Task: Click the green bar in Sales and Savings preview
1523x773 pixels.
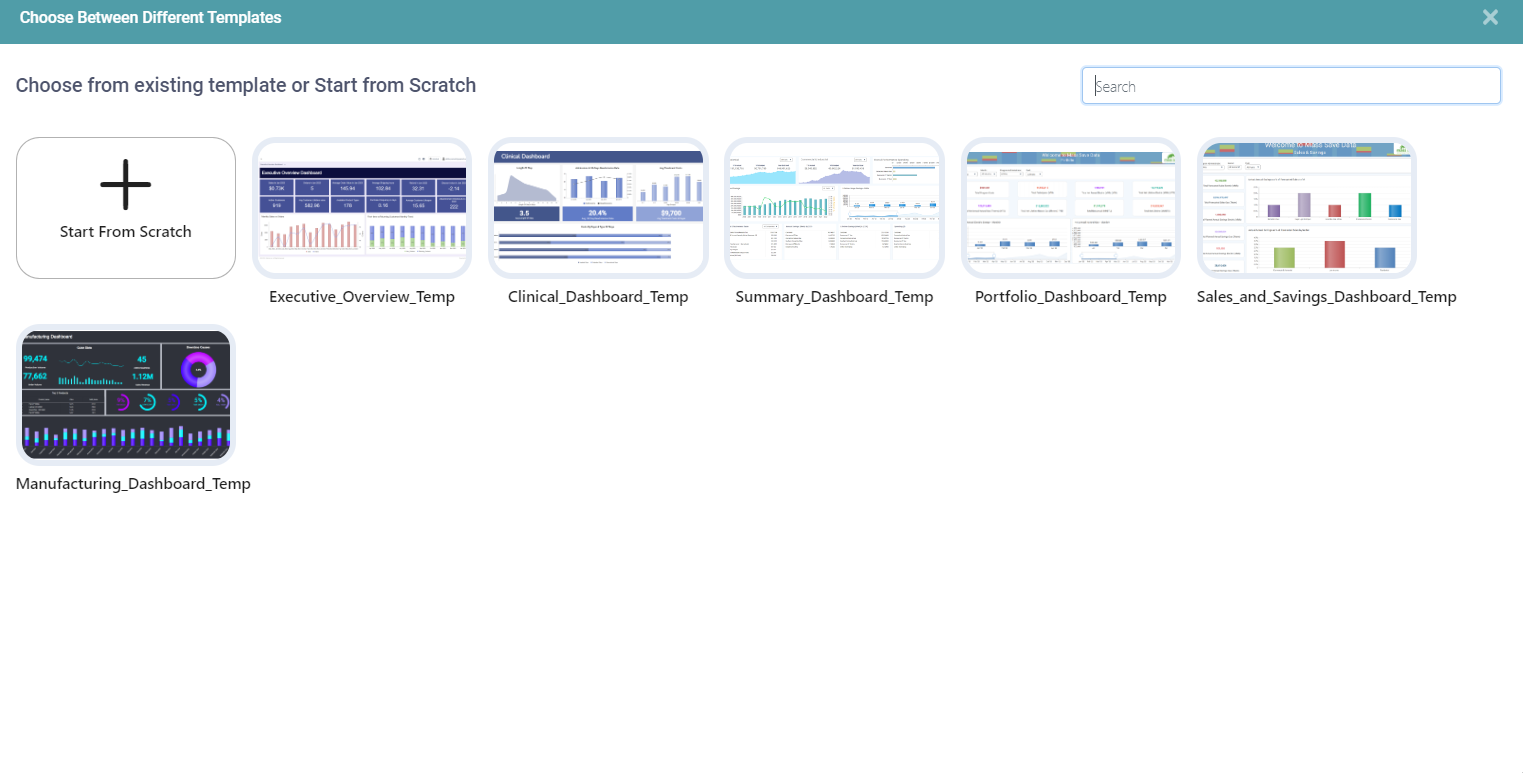Action: click(x=1364, y=205)
